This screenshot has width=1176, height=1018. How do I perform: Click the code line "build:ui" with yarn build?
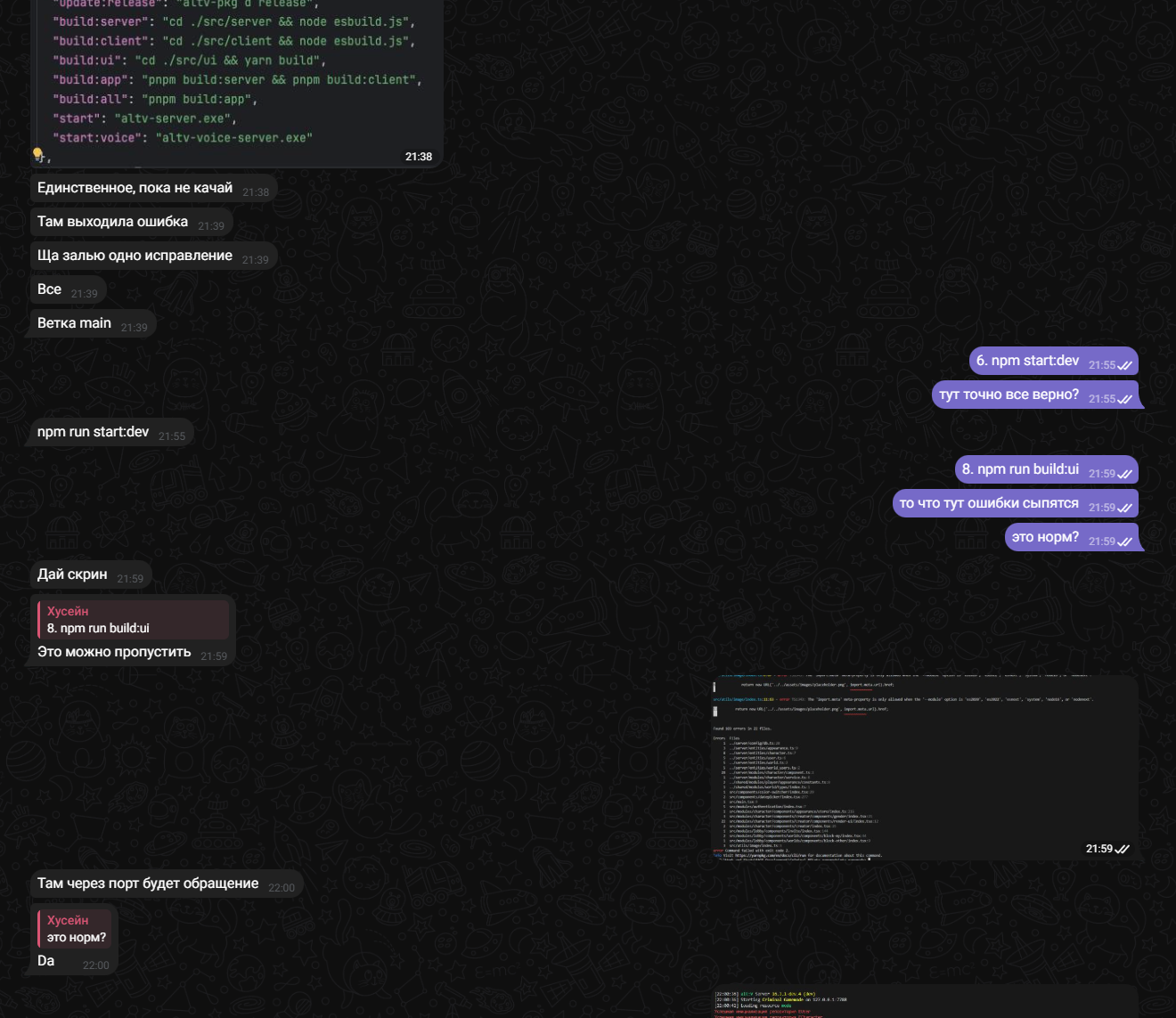click(189, 61)
